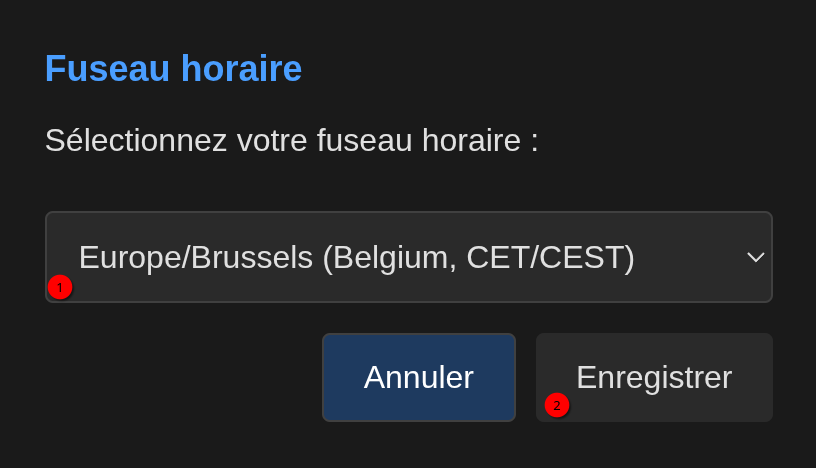Expand the Europe/Brussels combo box
Viewport: 816px width, 468px height.
408,257
